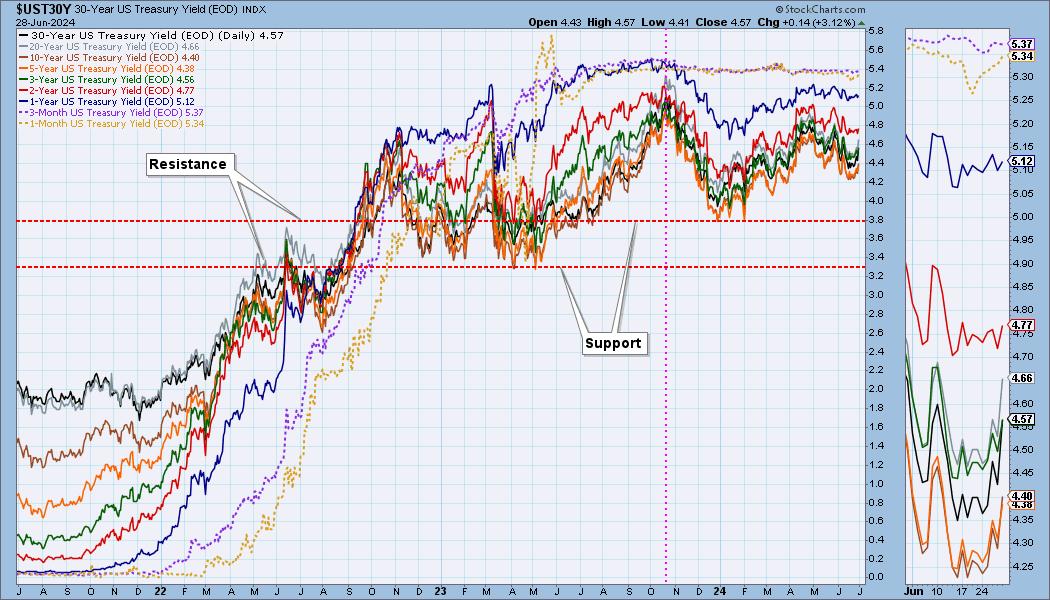1050x600 pixels.
Task: Click the 0.0 label on main chart y-axis
Action: [x=875, y=577]
